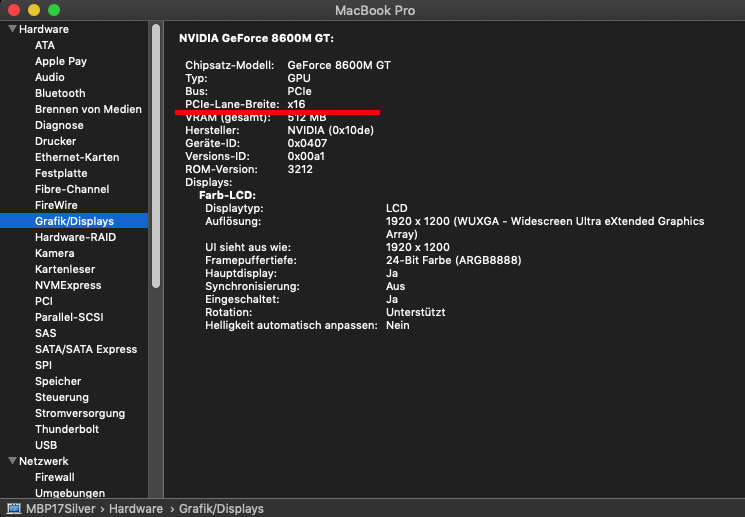Click the Netzwerk category label

(x=44, y=461)
